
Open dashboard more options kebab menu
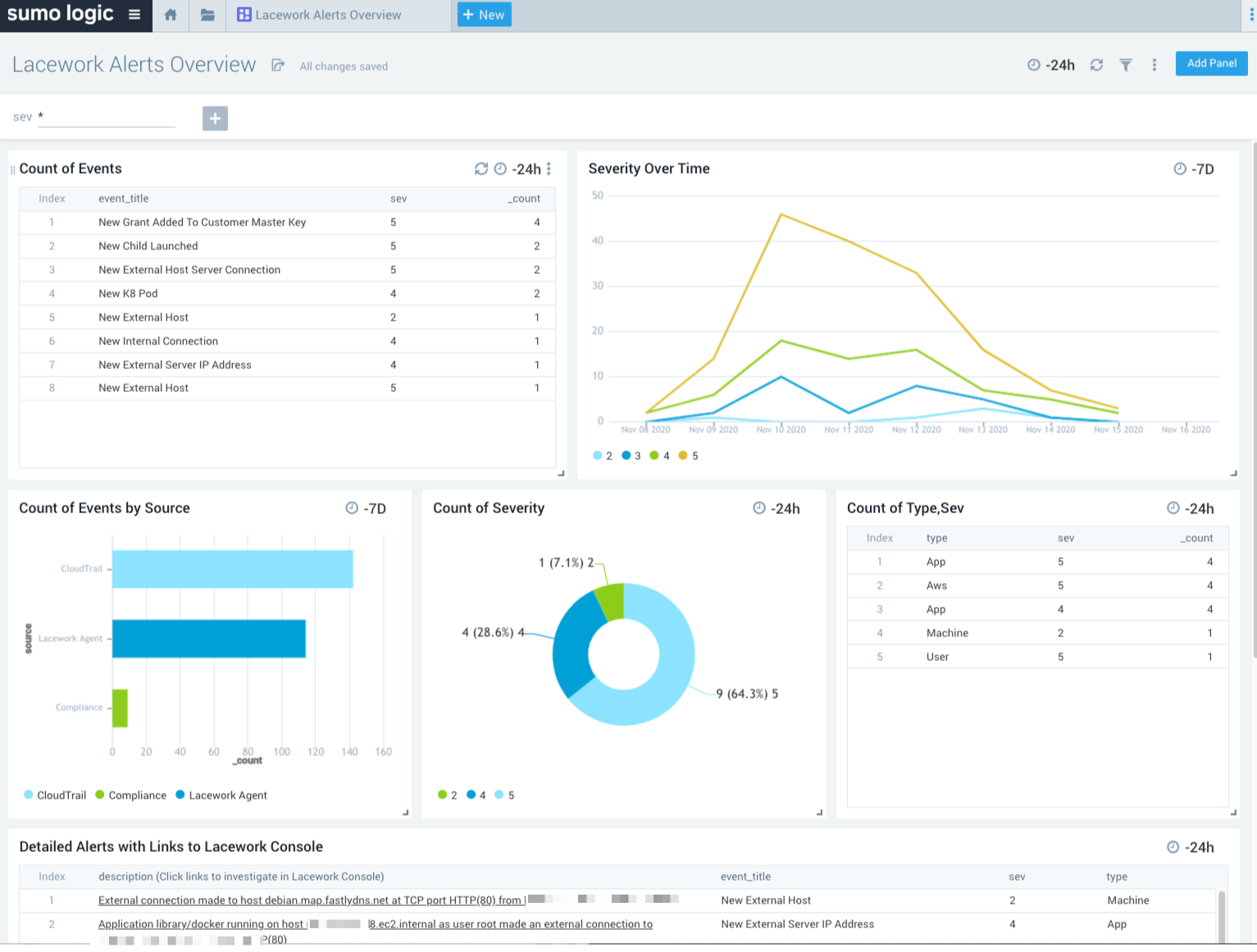coord(1155,65)
